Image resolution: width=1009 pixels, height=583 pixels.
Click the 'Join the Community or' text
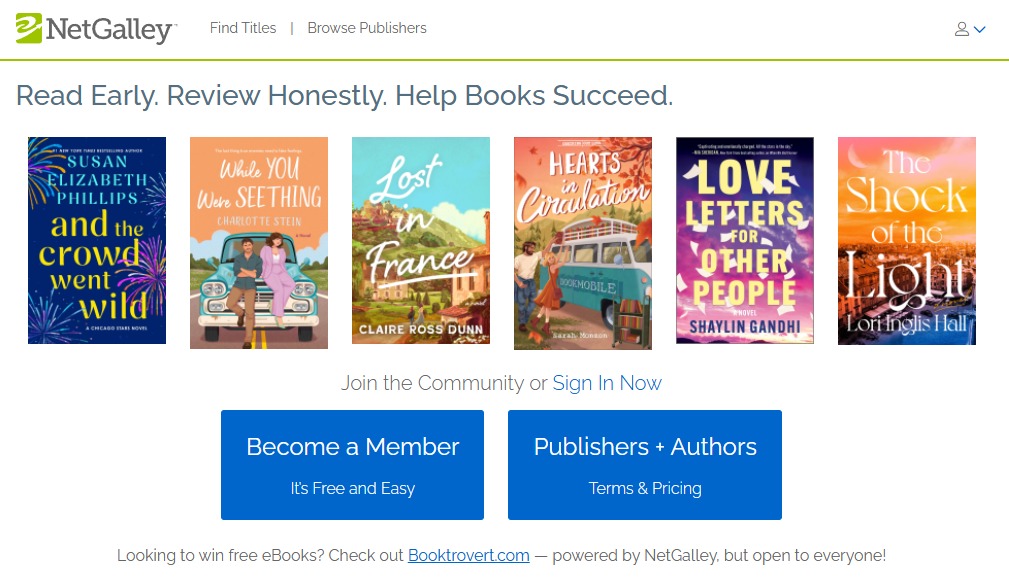click(444, 383)
